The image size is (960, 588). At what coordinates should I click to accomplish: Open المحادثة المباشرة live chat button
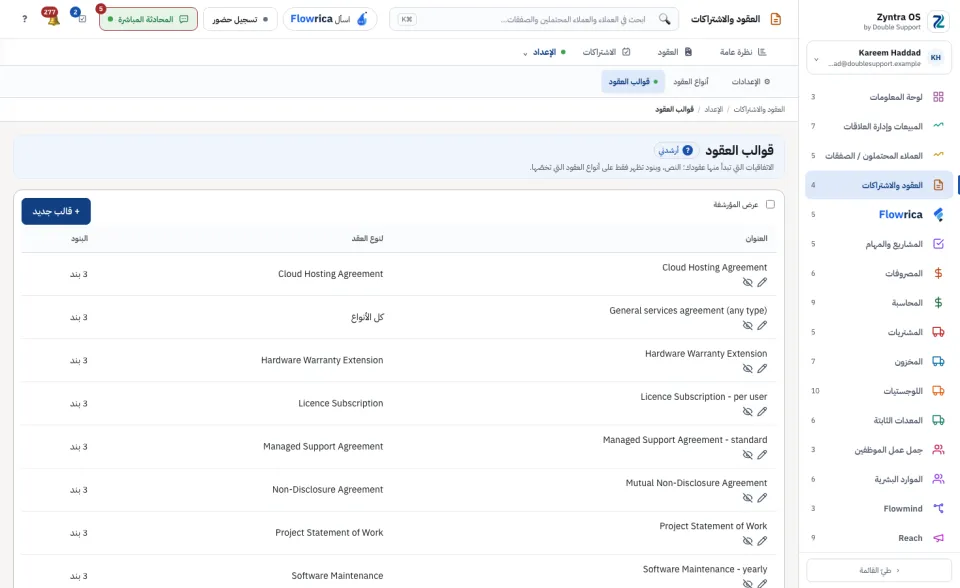click(x=148, y=19)
